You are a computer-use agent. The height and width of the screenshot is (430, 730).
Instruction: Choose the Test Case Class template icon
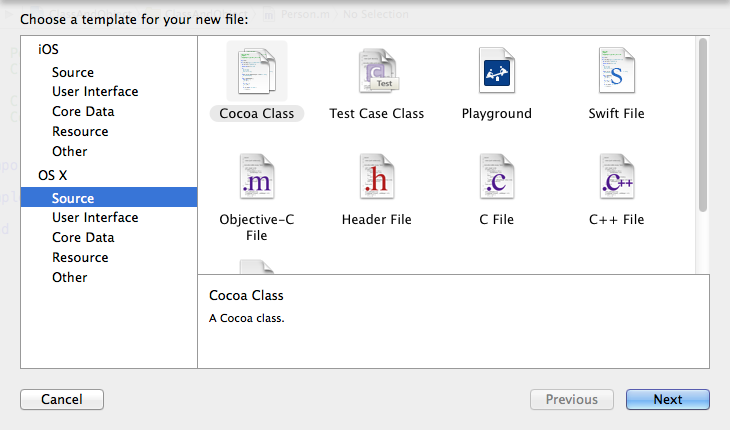377,71
